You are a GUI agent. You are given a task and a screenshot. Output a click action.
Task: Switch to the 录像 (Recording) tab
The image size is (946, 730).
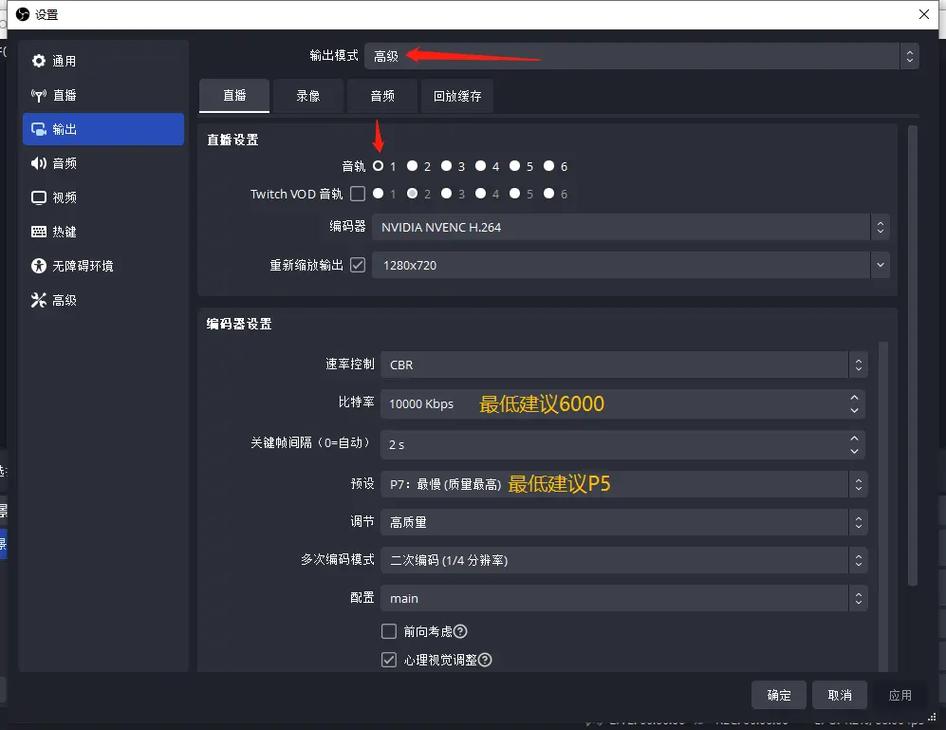(x=307, y=95)
